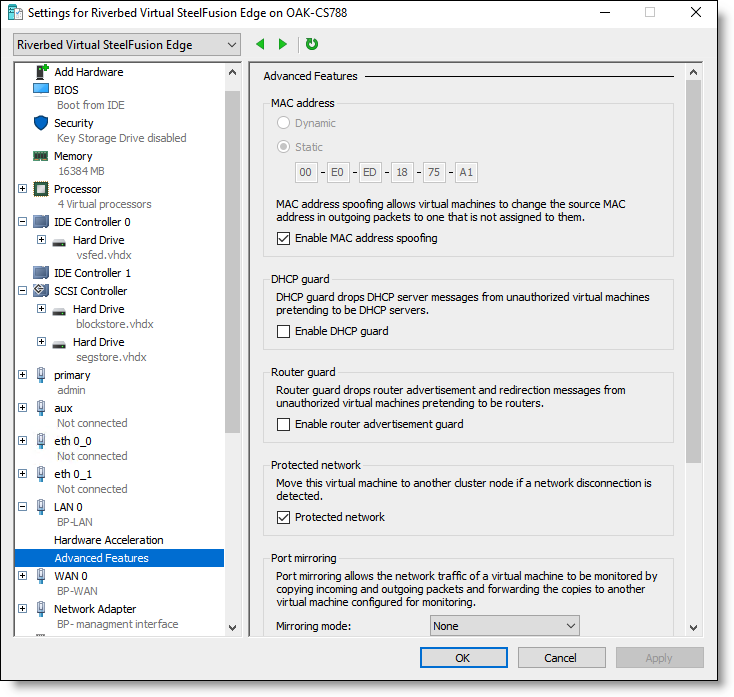Click the eth 0_0 adapter icon

41,441
